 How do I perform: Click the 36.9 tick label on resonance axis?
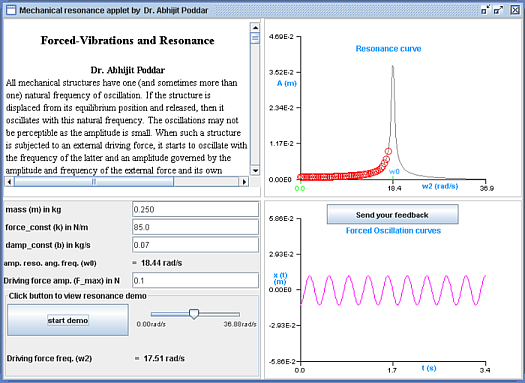pos(486,188)
